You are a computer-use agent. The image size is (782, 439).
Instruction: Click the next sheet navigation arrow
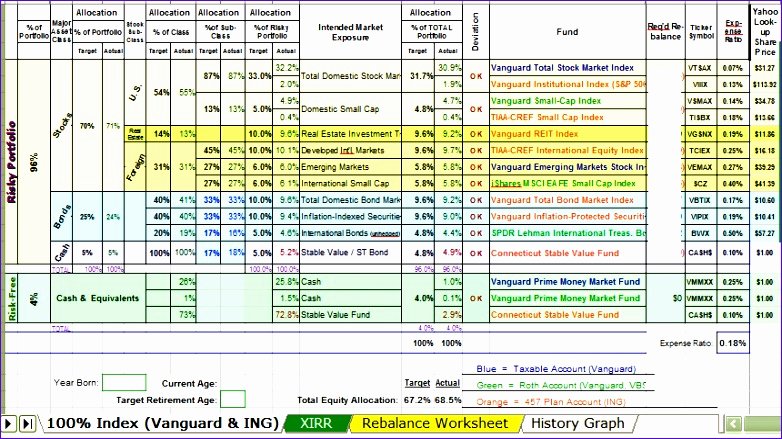8,424
